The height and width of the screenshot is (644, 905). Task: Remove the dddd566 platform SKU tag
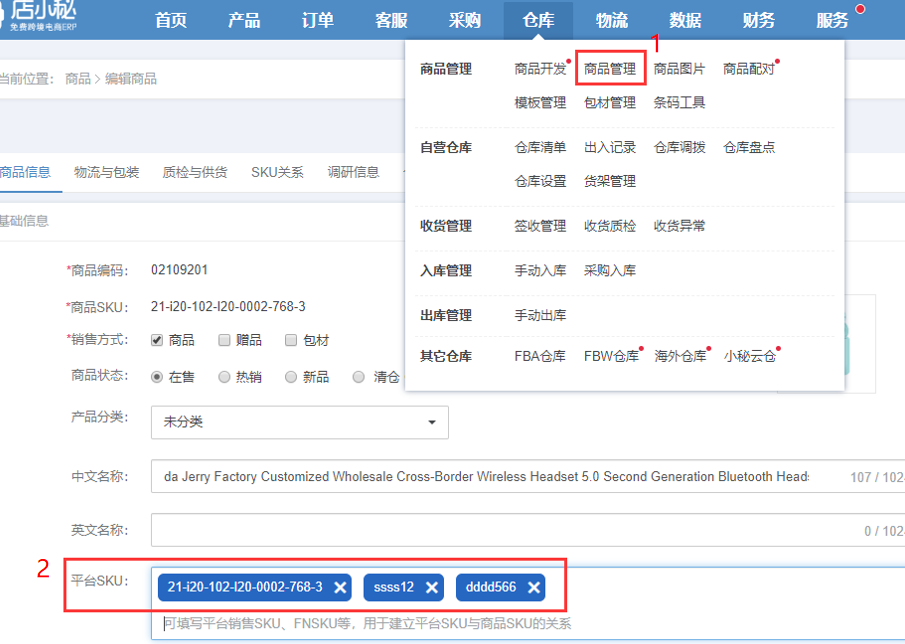(x=535, y=587)
